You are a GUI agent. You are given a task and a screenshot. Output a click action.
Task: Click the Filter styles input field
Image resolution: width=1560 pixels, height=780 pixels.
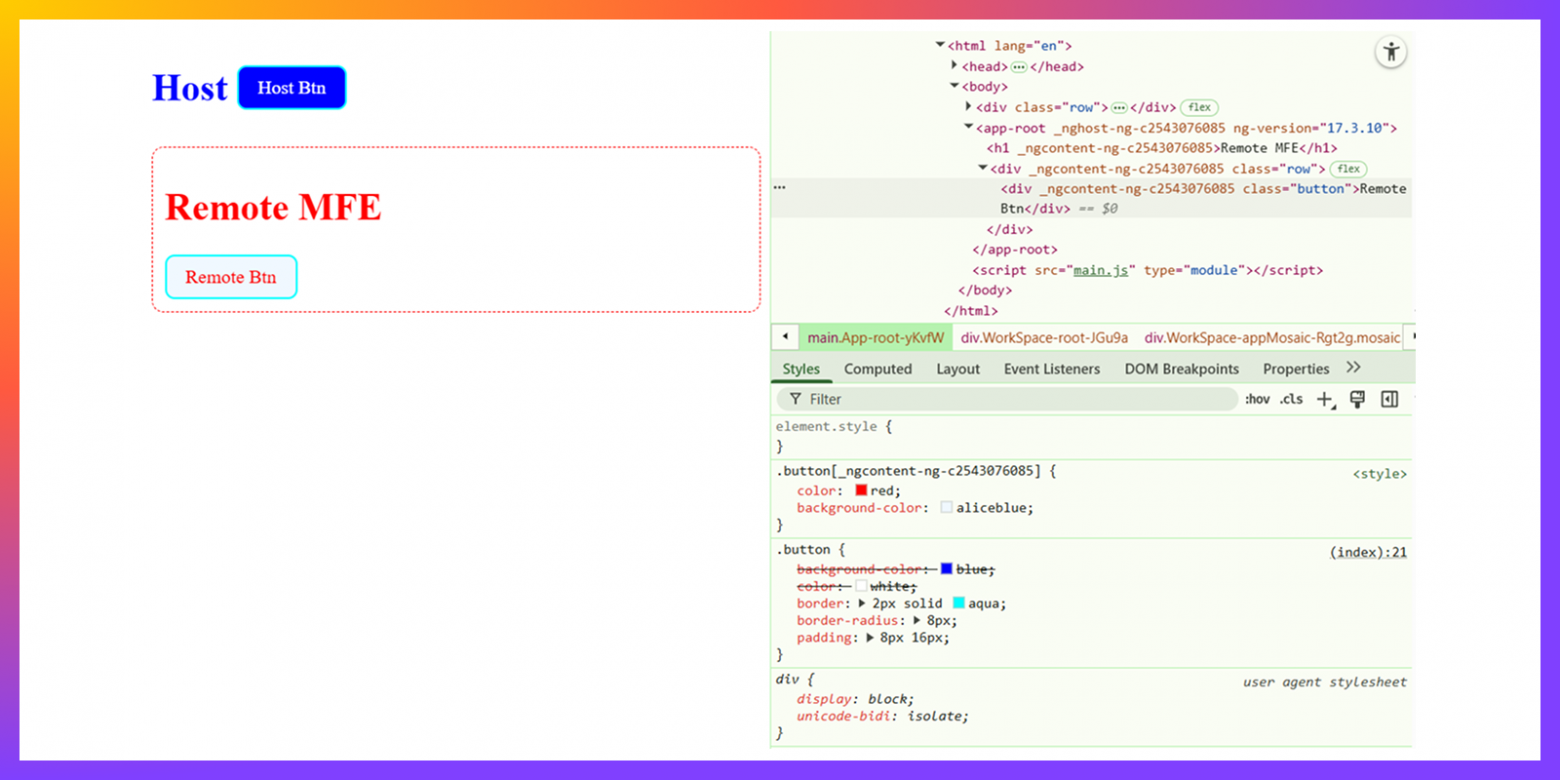coord(1010,399)
